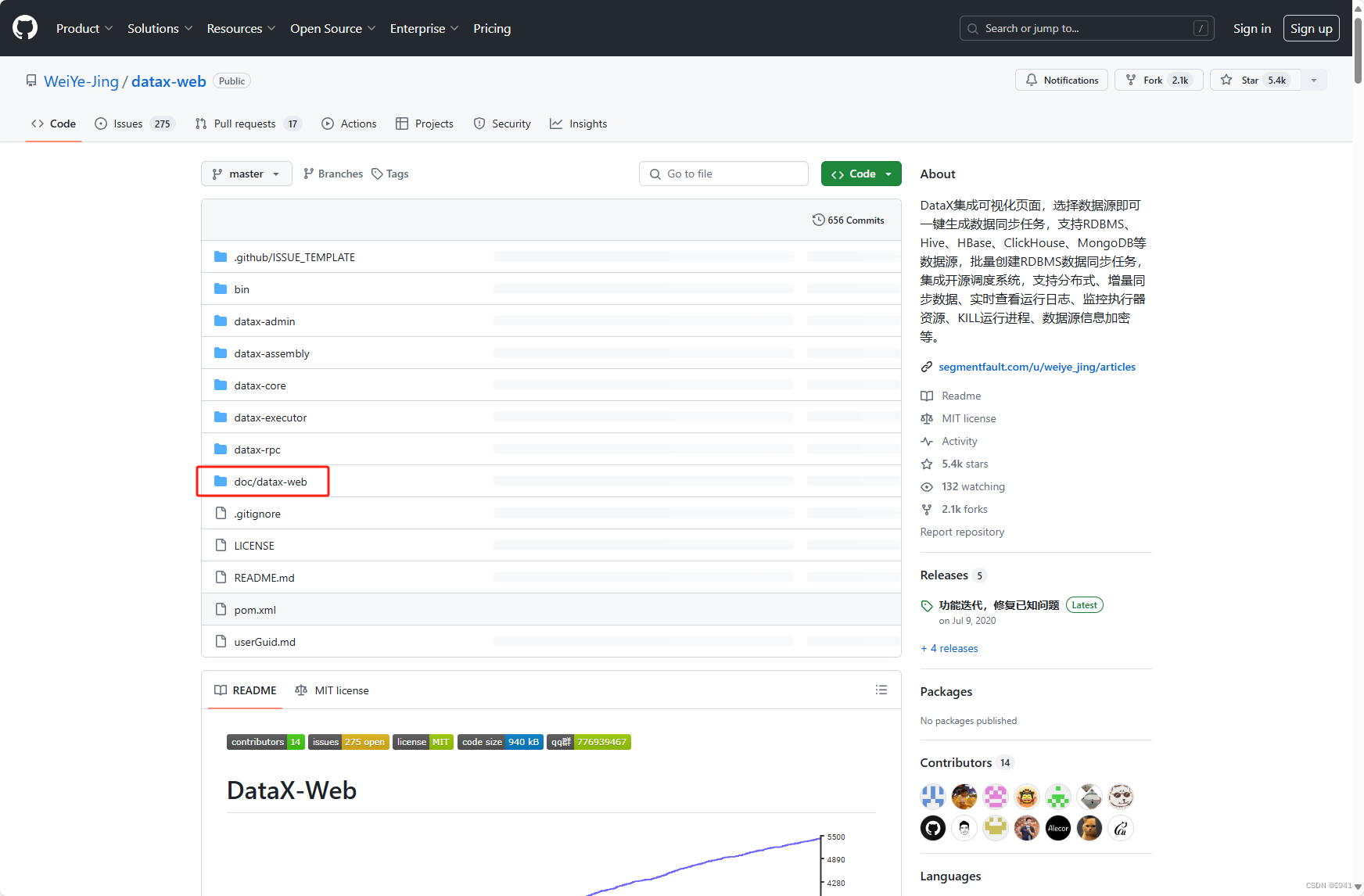Screen dimensions: 1364x896
Task: Click the Go to file search box
Action: click(x=723, y=174)
